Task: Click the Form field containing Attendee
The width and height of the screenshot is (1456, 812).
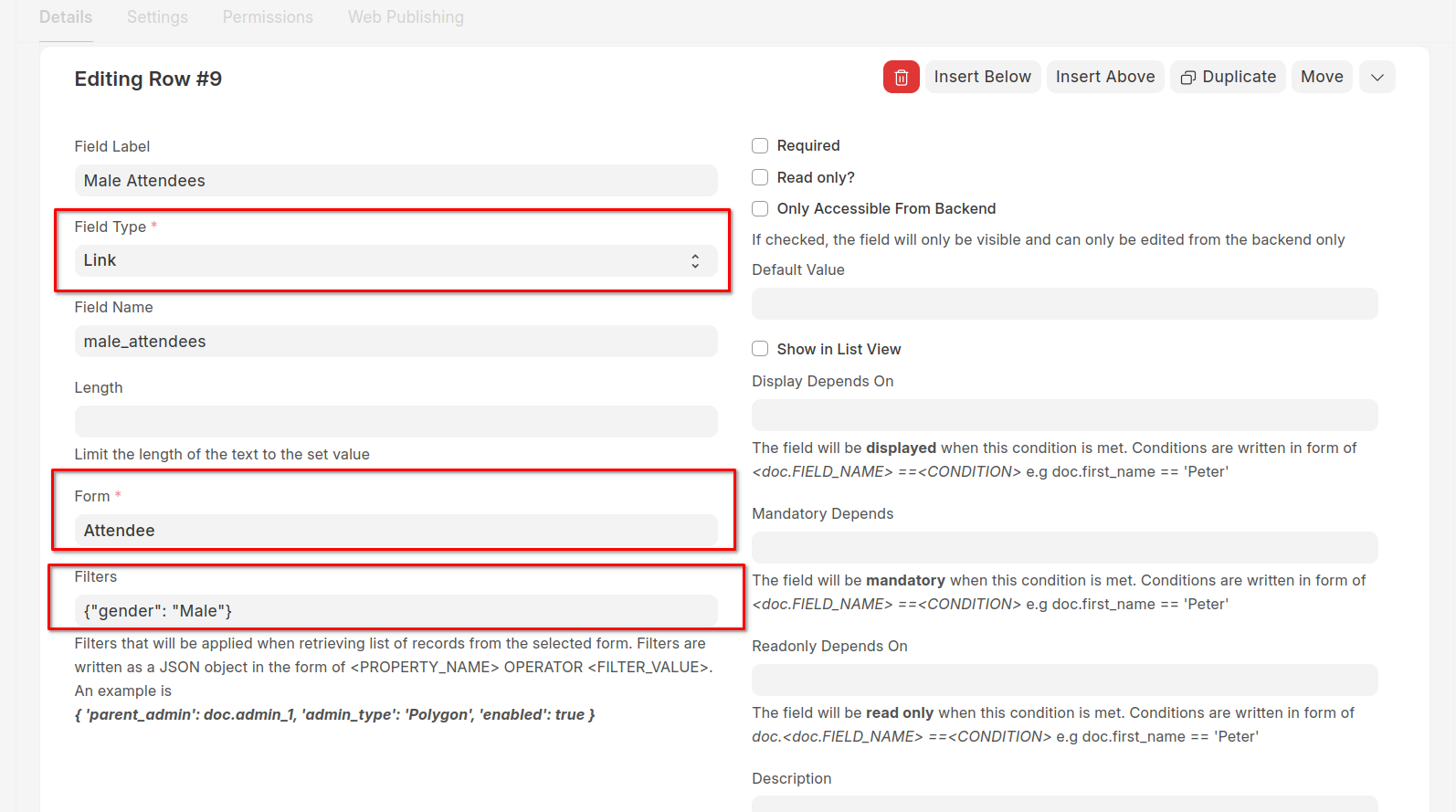Action: 396,531
